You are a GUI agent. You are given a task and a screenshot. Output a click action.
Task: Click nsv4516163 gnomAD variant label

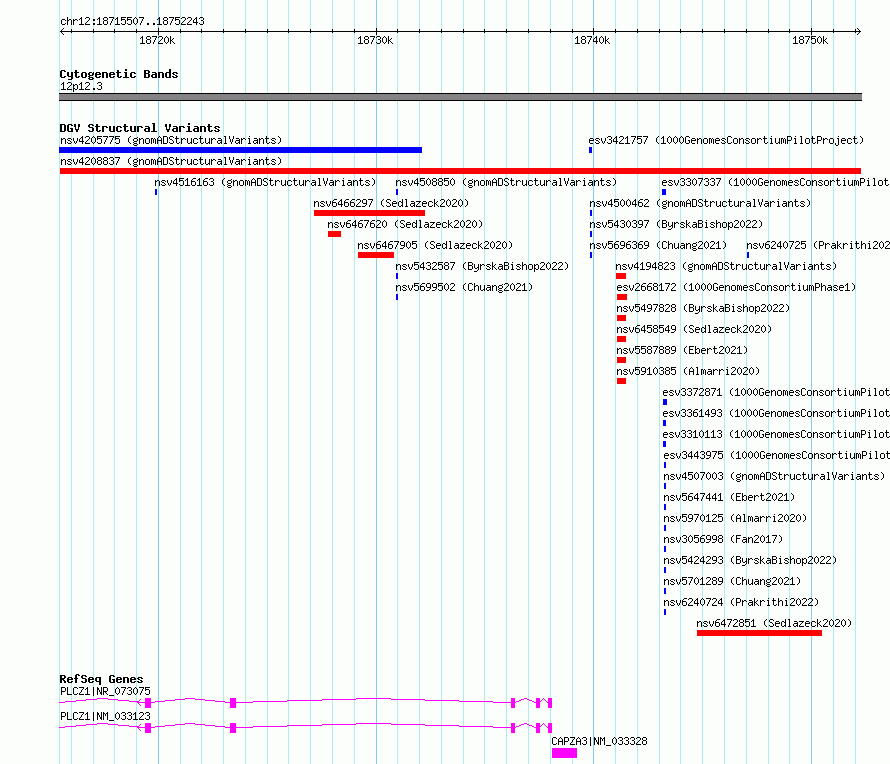(x=265, y=182)
